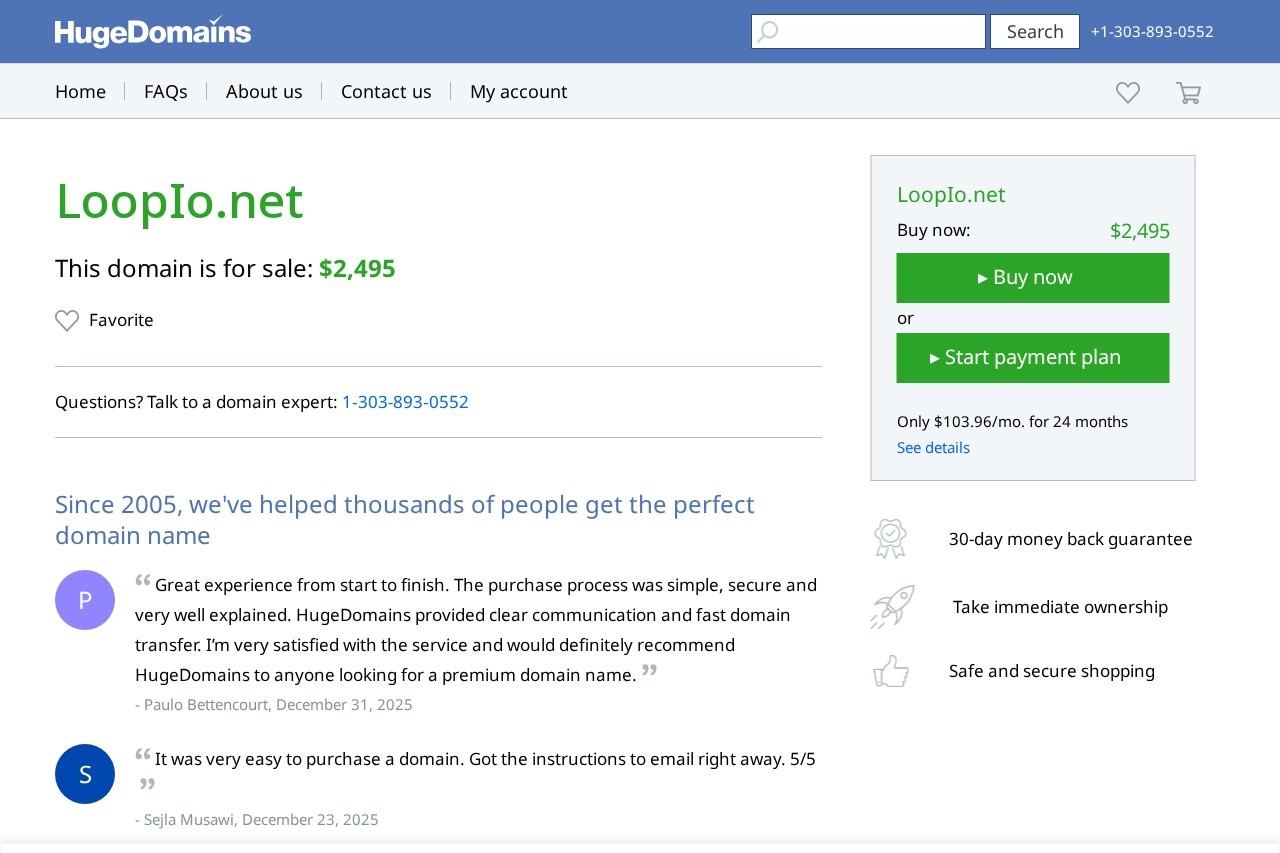Click the rocket immediate ownership icon

[892, 607]
